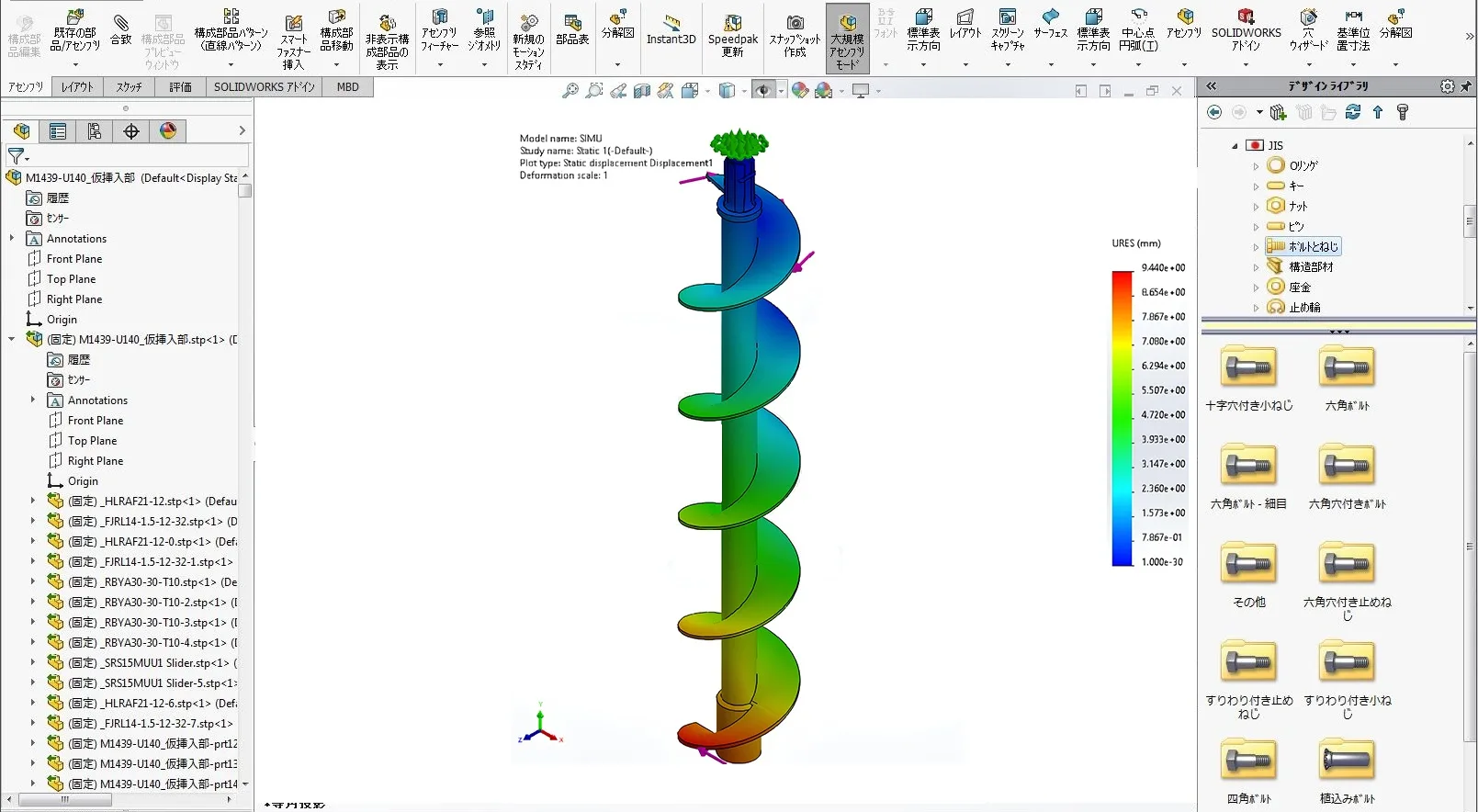The image size is (1478, 812).
Task: Expand the _HLRAF21-12.stp<1> component
Action: [33, 502]
